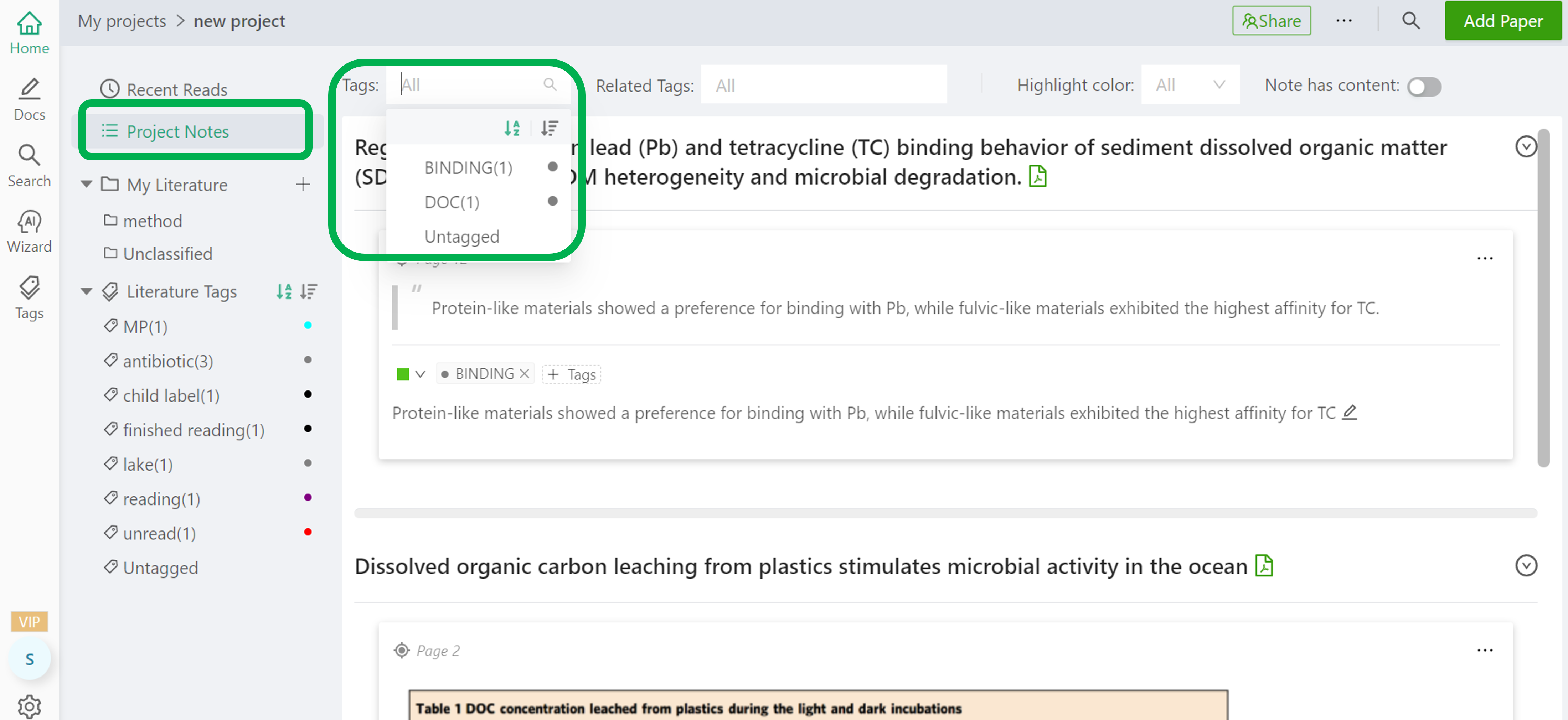This screenshot has height=720, width=1568.
Task: Go to Home in sidebar
Action: point(29,33)
